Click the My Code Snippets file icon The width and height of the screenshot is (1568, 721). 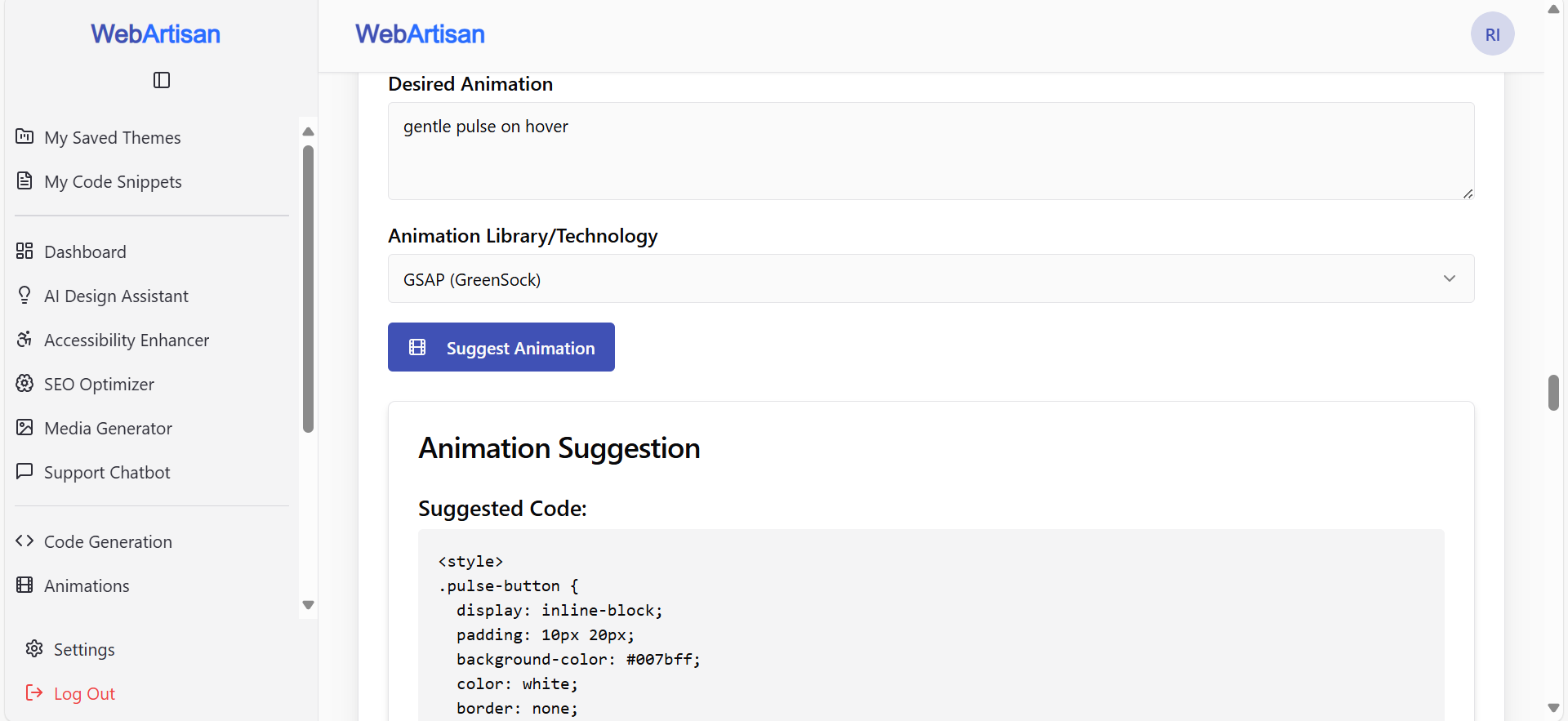(24, 180)
